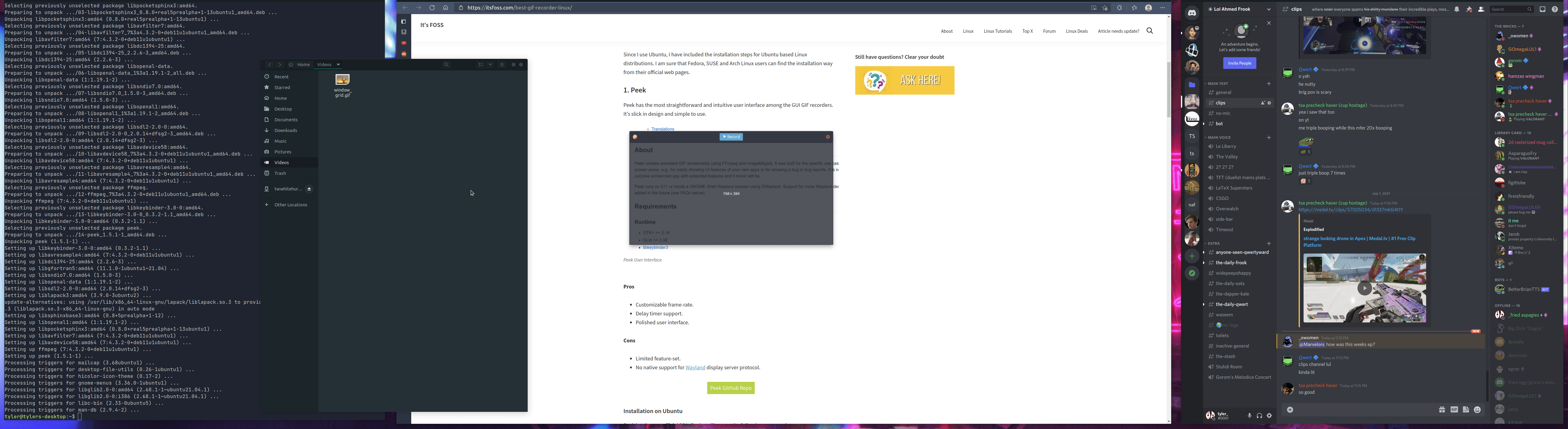Open the server folder icon in Discord
The width and height of the screenshot is (1568, 429).
click(1192, 85)
